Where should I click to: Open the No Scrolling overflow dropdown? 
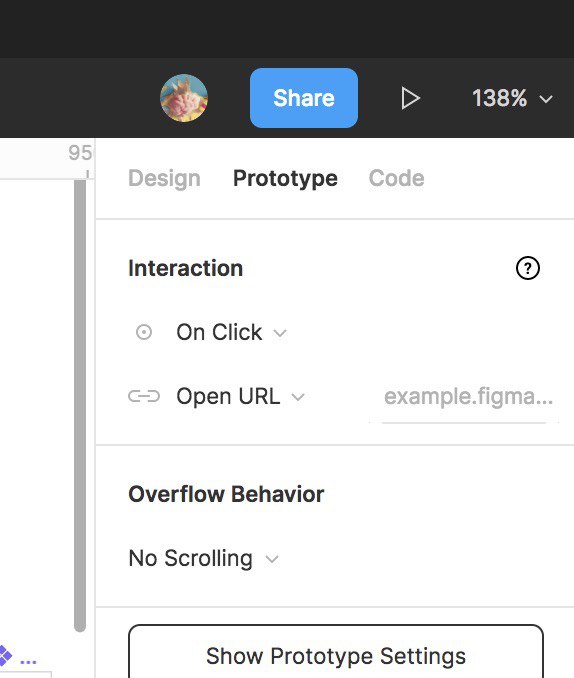(x=204, y=558)
